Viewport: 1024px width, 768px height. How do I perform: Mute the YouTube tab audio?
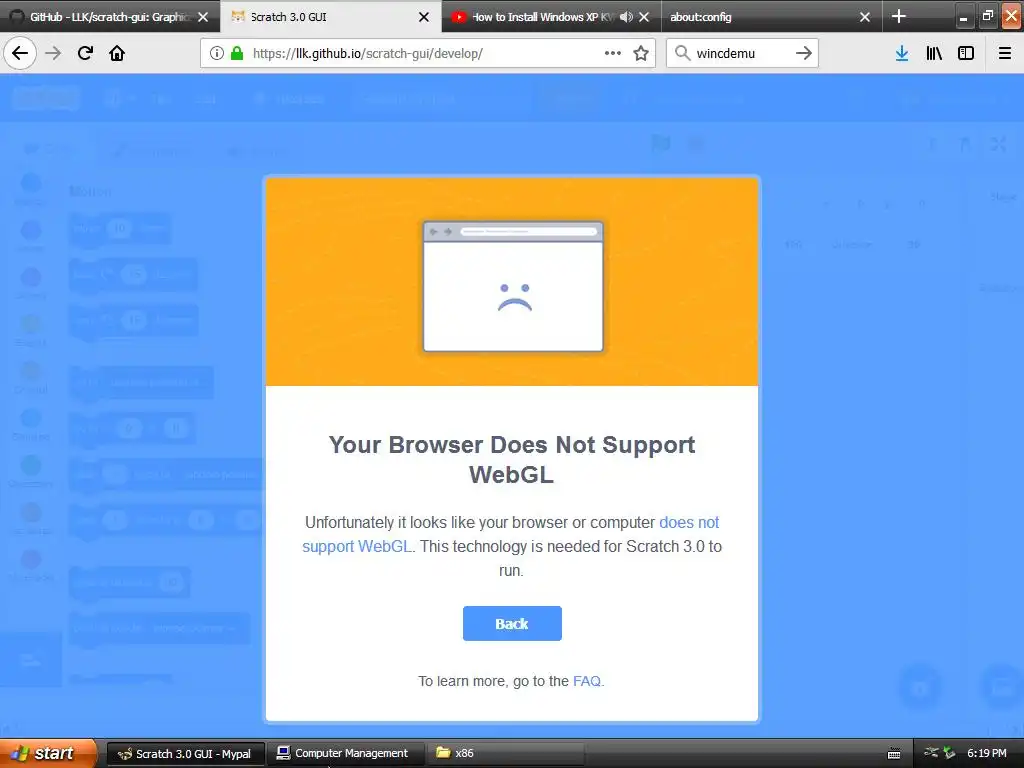626,17
